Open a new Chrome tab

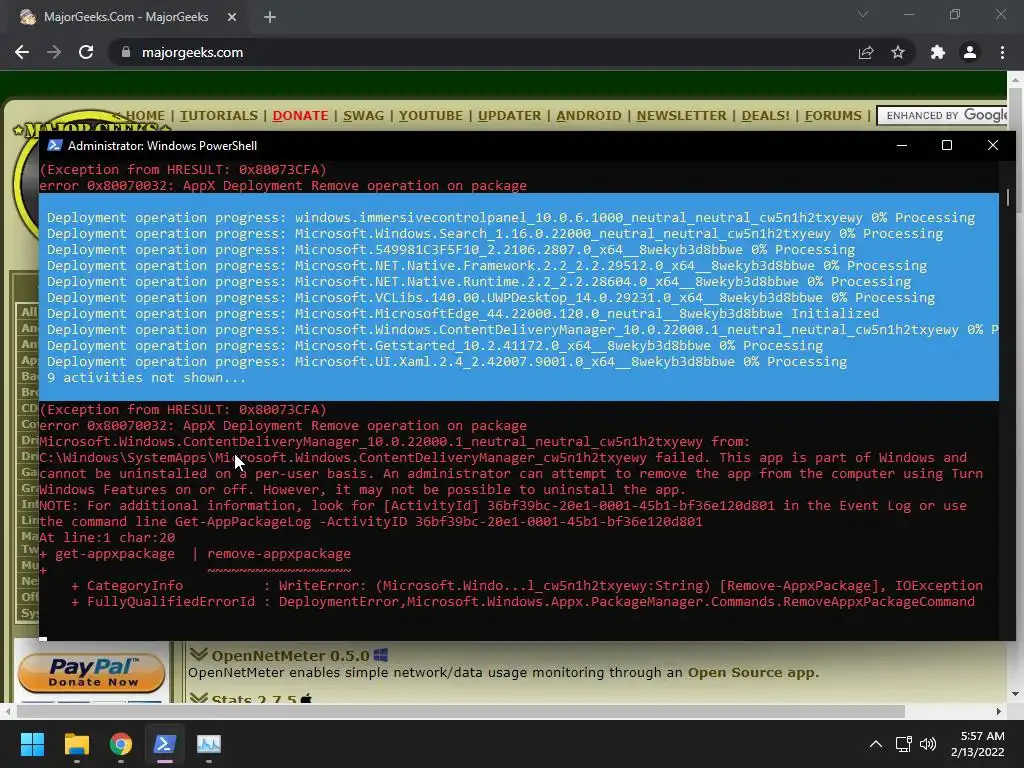click(270, 17)
